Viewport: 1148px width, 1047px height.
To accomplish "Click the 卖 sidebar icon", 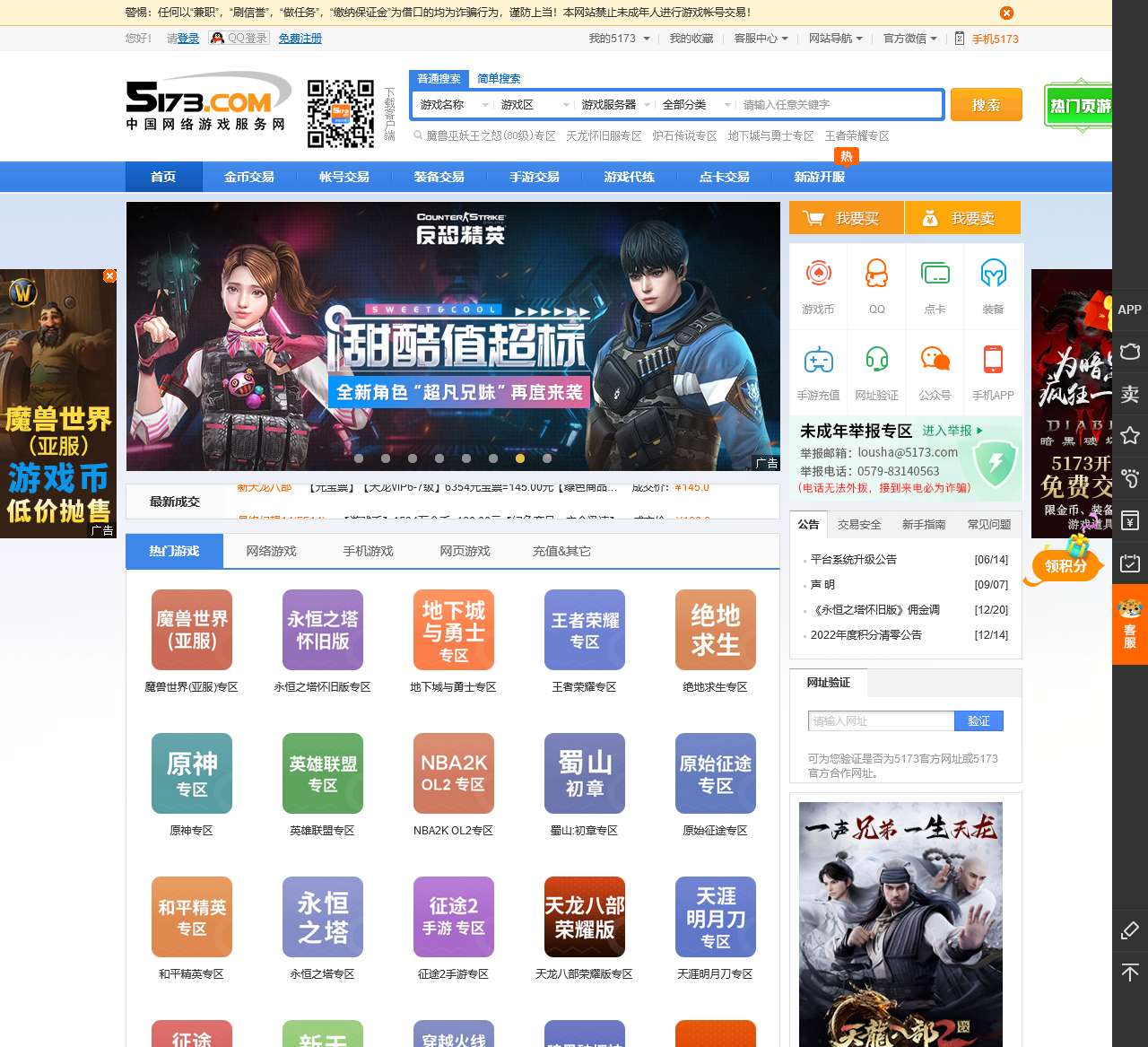I will pyautogui.click(x=1130, y=394).
